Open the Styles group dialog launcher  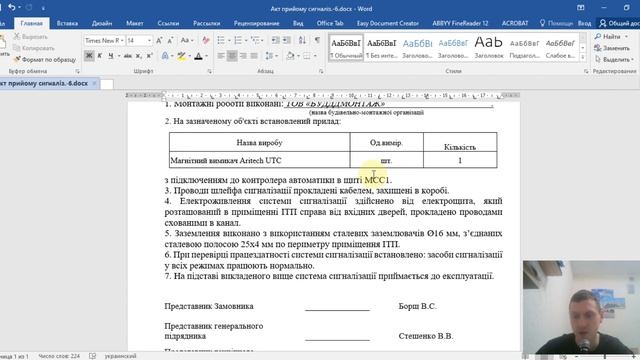point(586,71)
